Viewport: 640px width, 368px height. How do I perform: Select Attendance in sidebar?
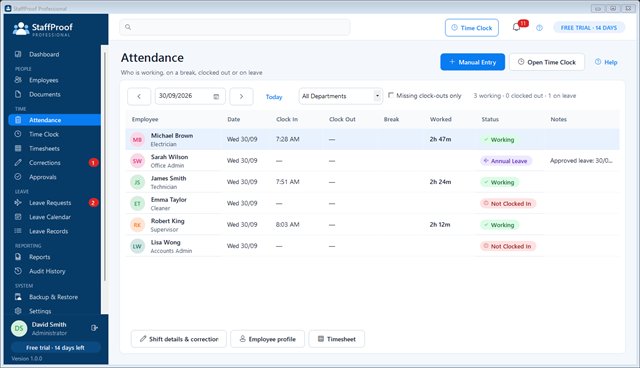click(54, 120)
